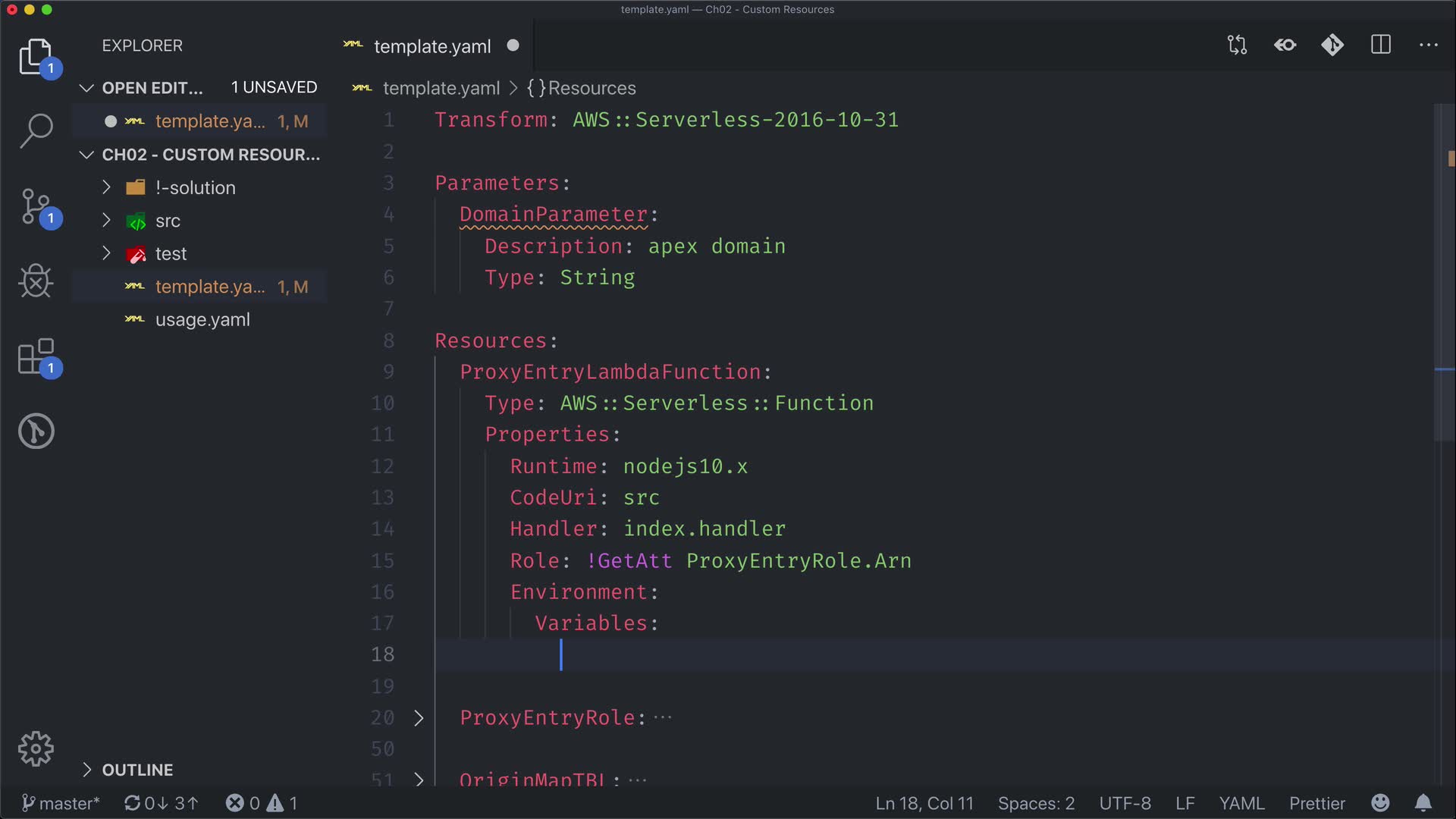Click the Open Changes compare icon

tap(1237, 45)
